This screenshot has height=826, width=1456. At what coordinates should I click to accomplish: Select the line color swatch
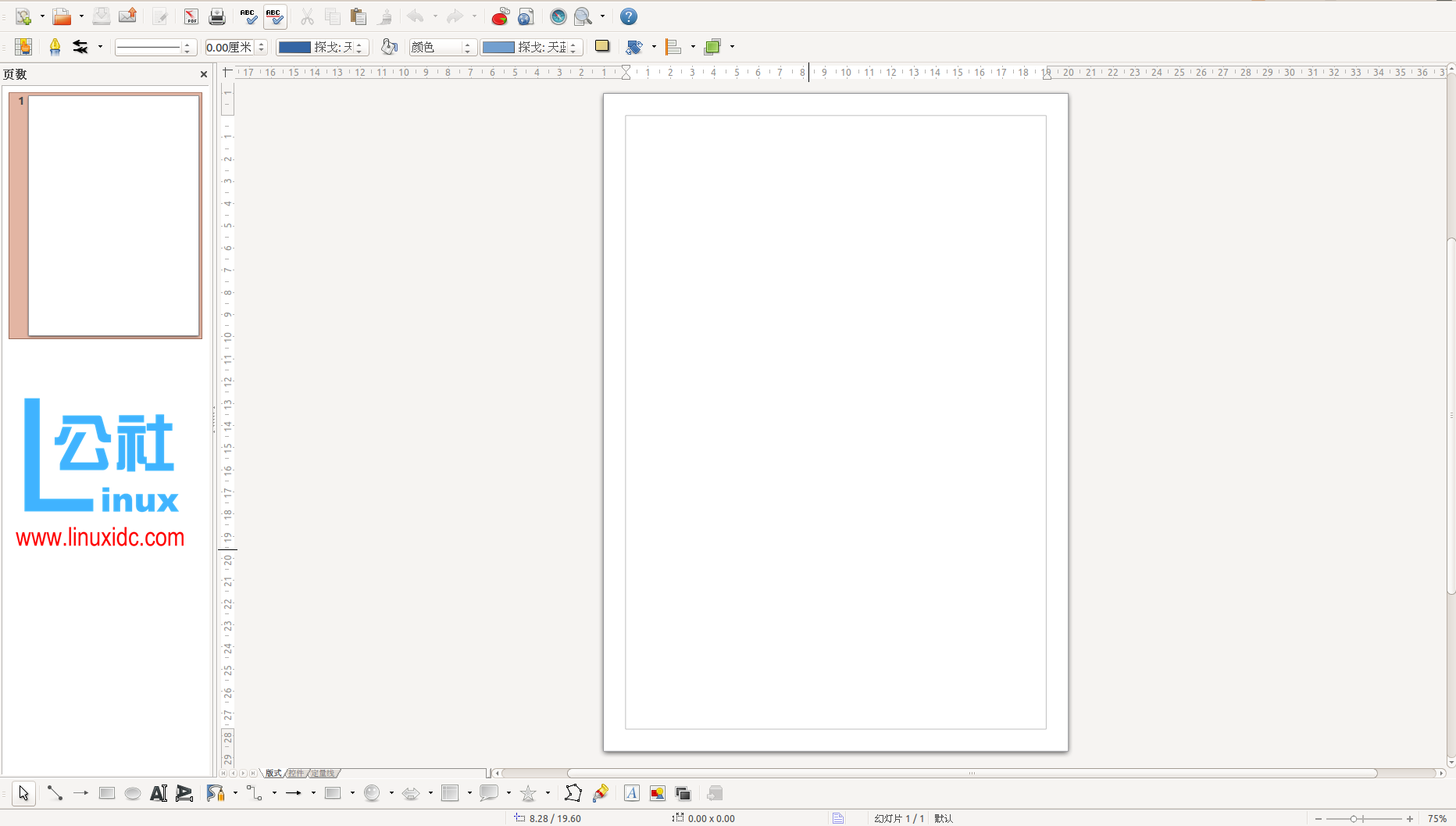click(295, 48)
